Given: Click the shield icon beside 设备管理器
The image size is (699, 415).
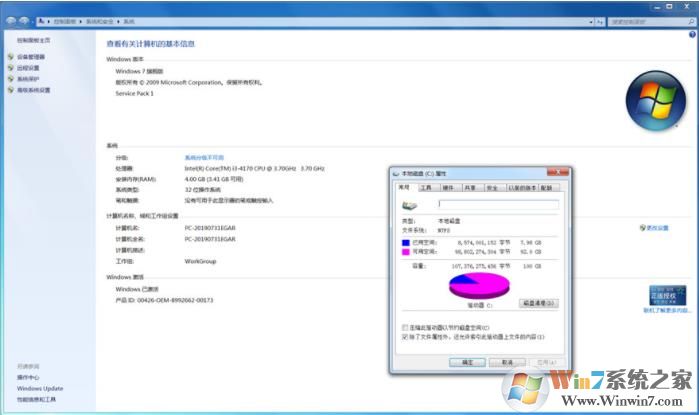Looking at the screenshot, I should click(11, 57).
